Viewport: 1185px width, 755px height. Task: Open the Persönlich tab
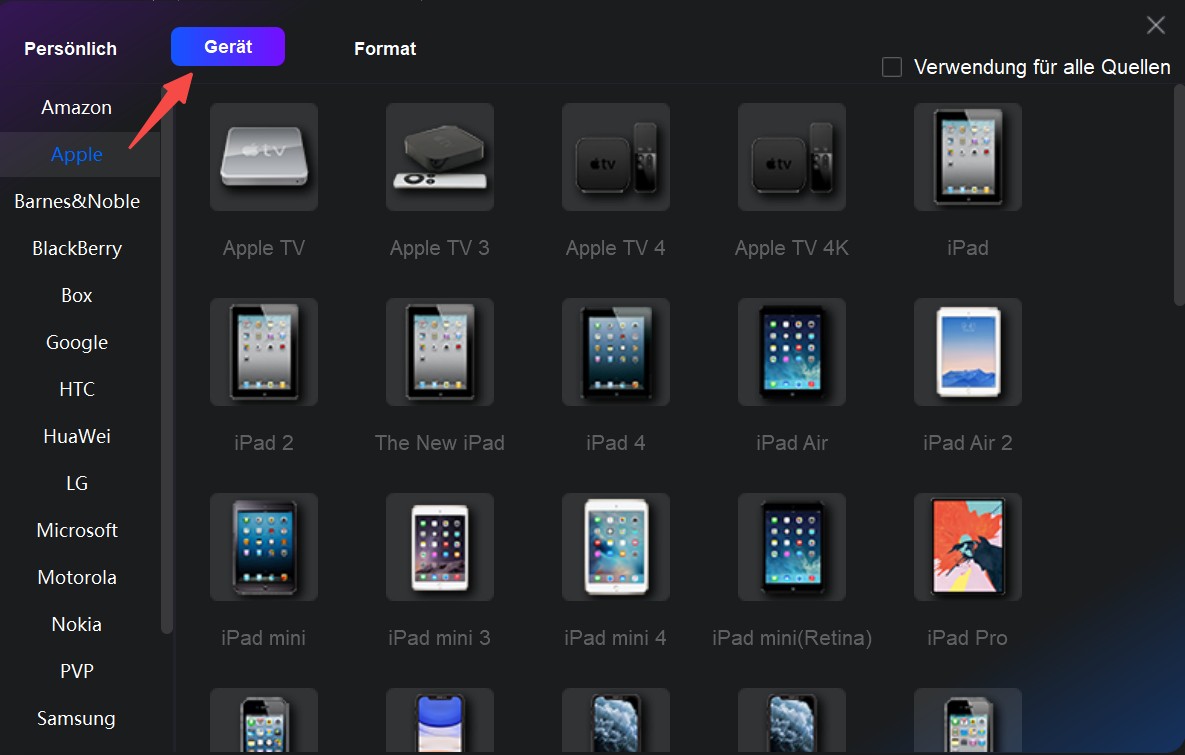(x=70, y=48)
